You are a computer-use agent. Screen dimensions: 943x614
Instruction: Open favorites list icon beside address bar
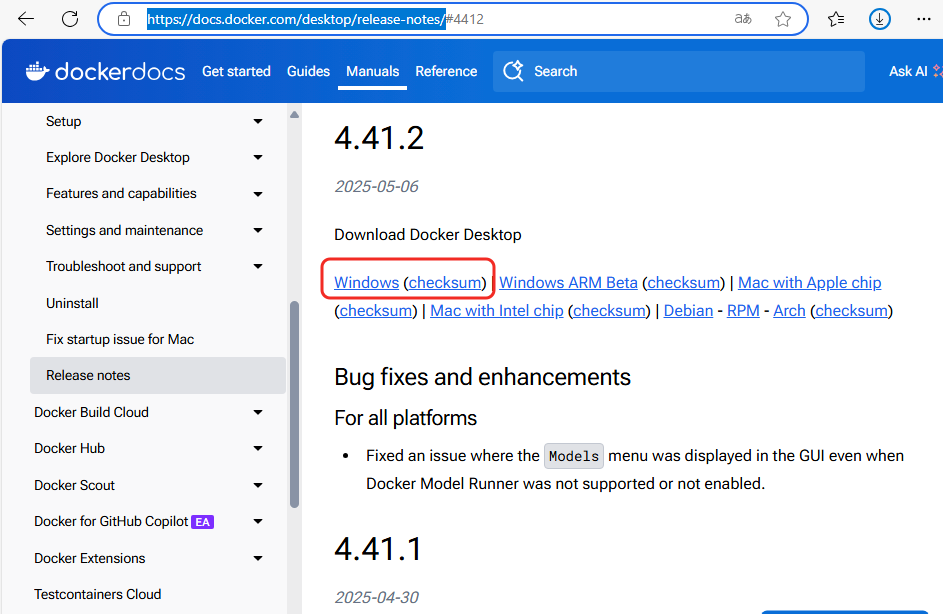[x=836, y=19]
